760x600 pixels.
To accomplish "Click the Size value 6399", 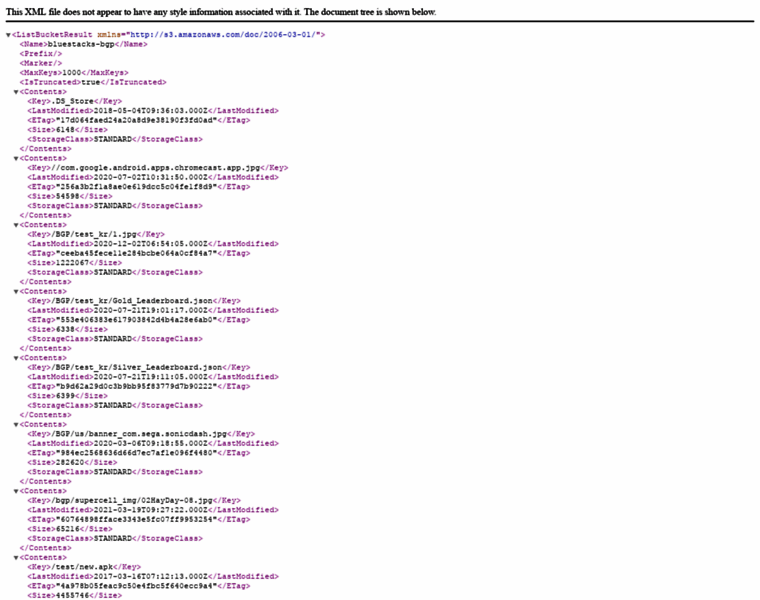I will pos(65,395).
